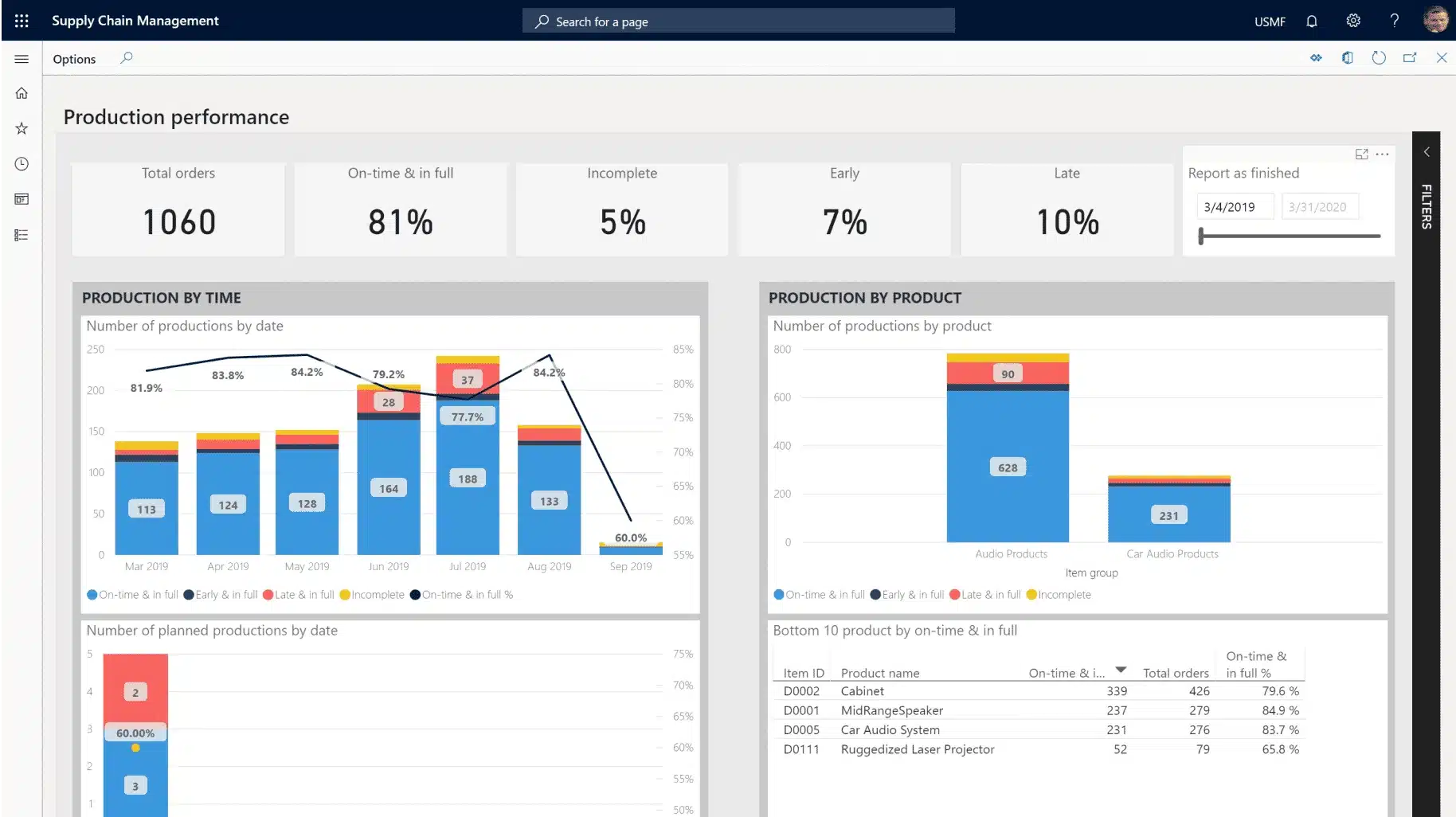The image size is (1456, 817).
Task: Click focus mode icon on date slicer
Action: pos(1362,154)
